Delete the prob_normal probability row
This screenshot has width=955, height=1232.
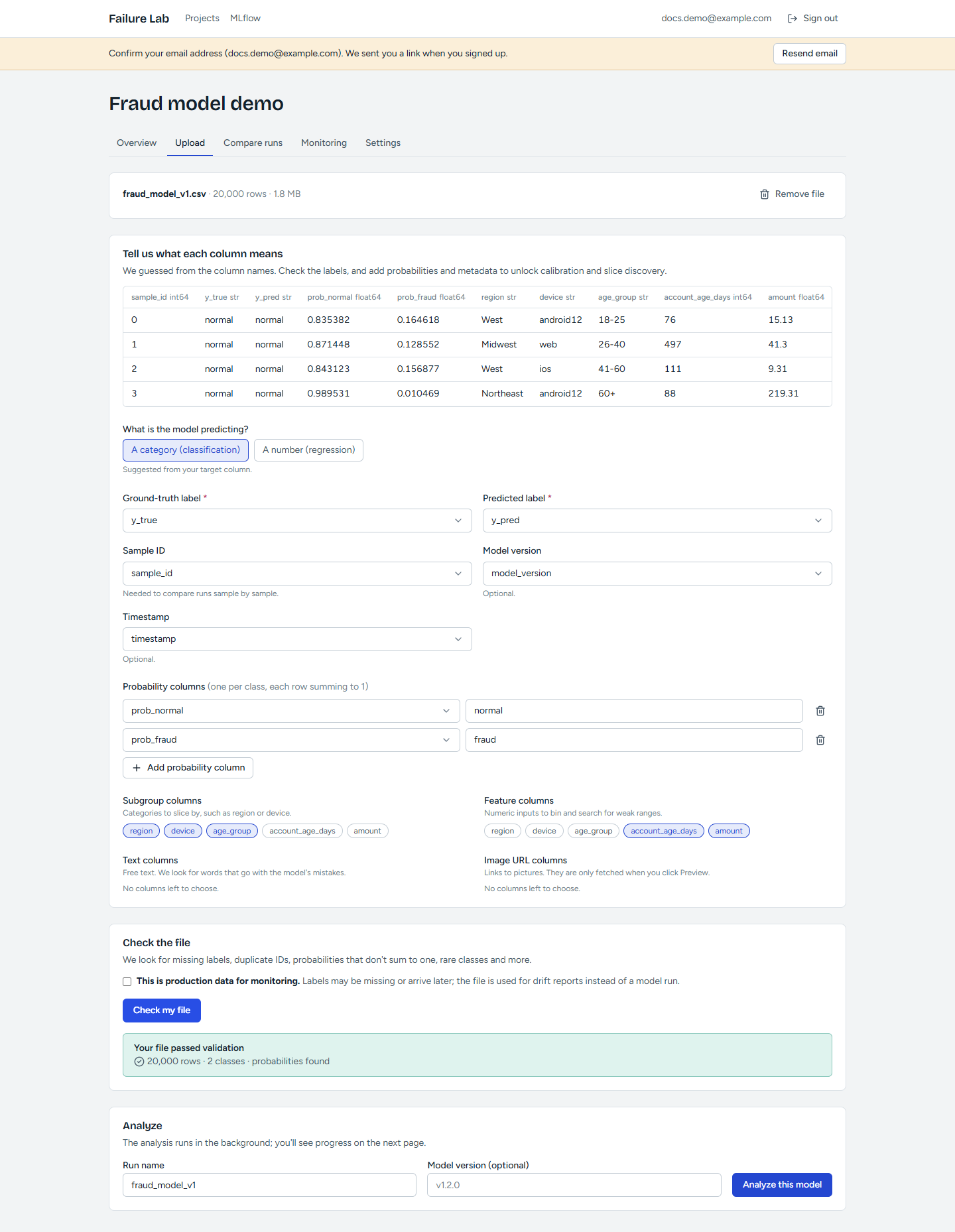click(x=820, y=711)
